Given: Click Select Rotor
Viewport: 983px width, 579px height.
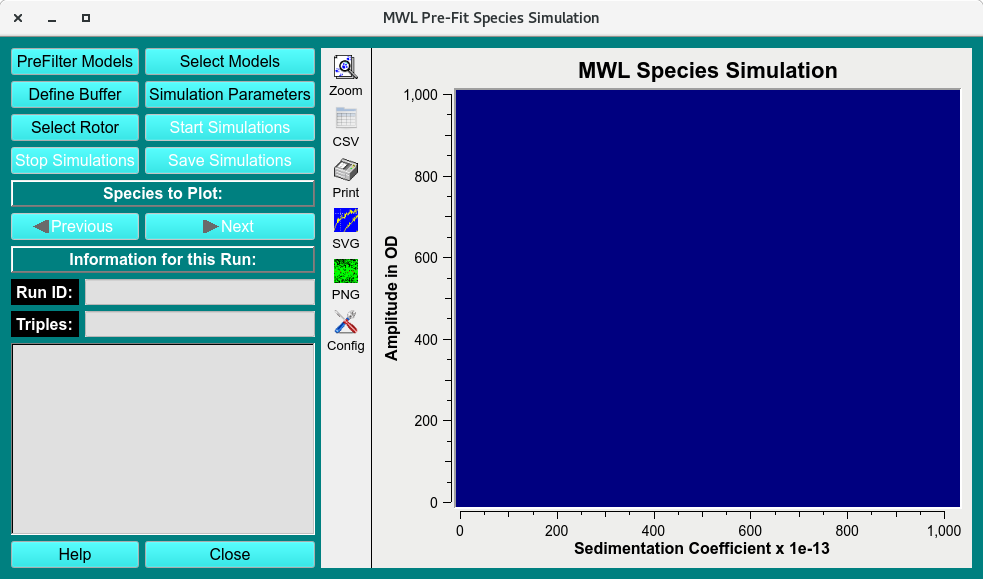Looking at the screenshot, I should pos(74,127).
